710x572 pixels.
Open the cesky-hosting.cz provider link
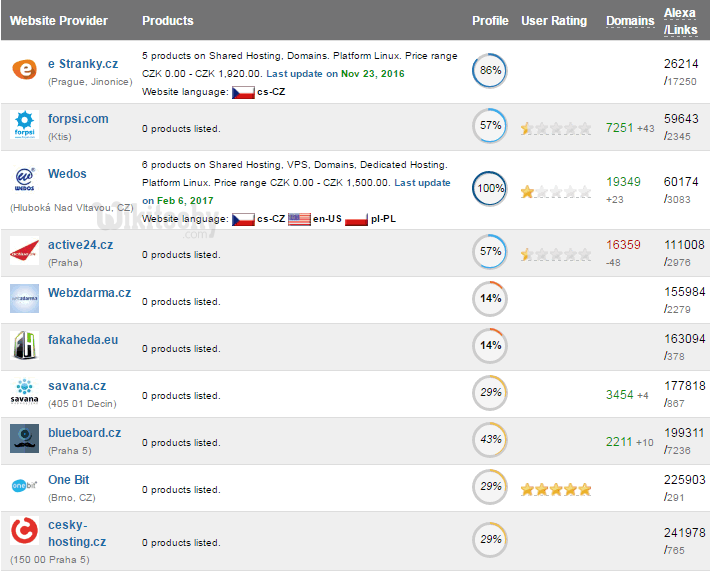tap(77, 534)
